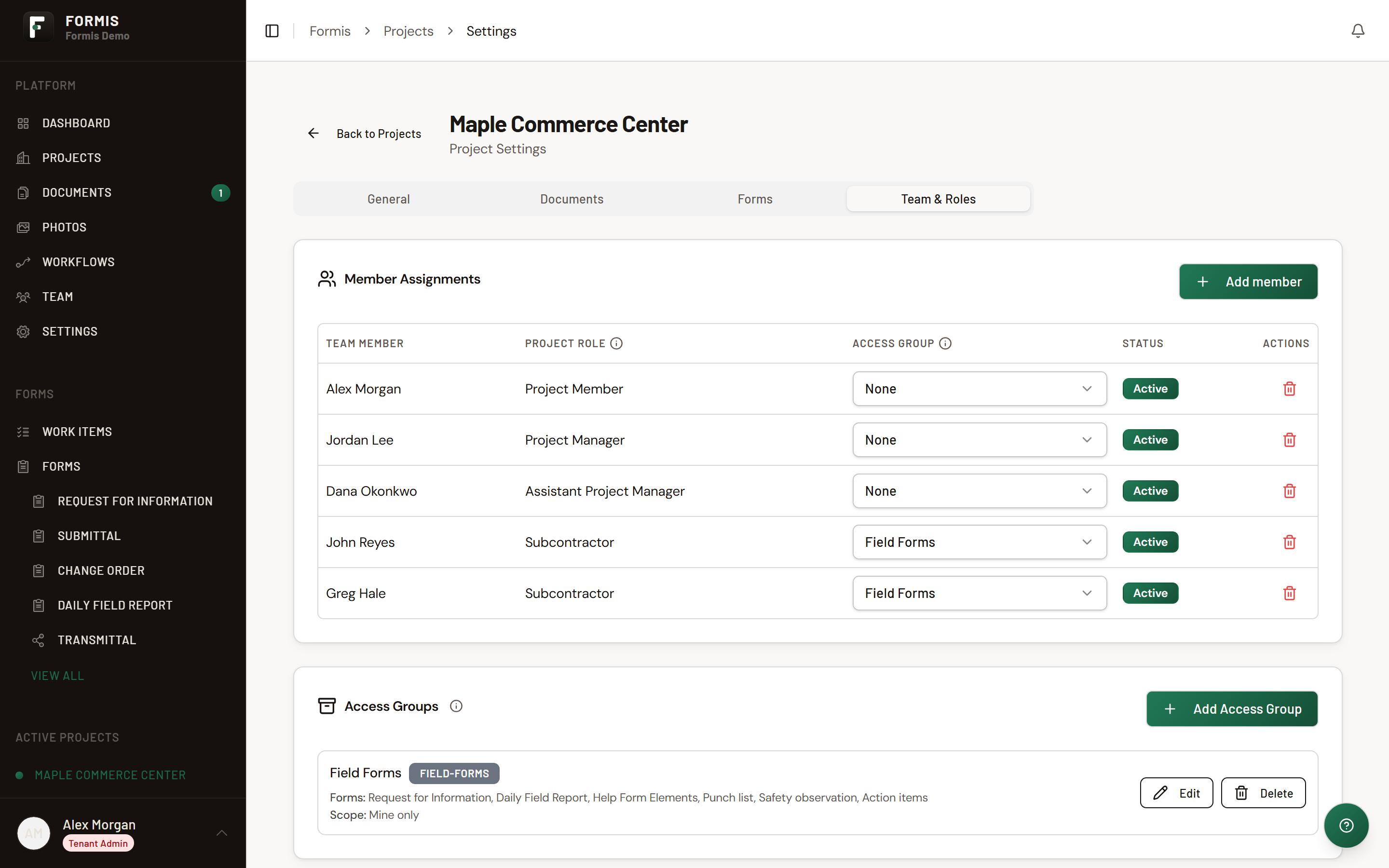Click Alex Morgan's Active status badge
Image resolution: width=1389 pixels, height=868 pixels.
(x=1150, y=389)
